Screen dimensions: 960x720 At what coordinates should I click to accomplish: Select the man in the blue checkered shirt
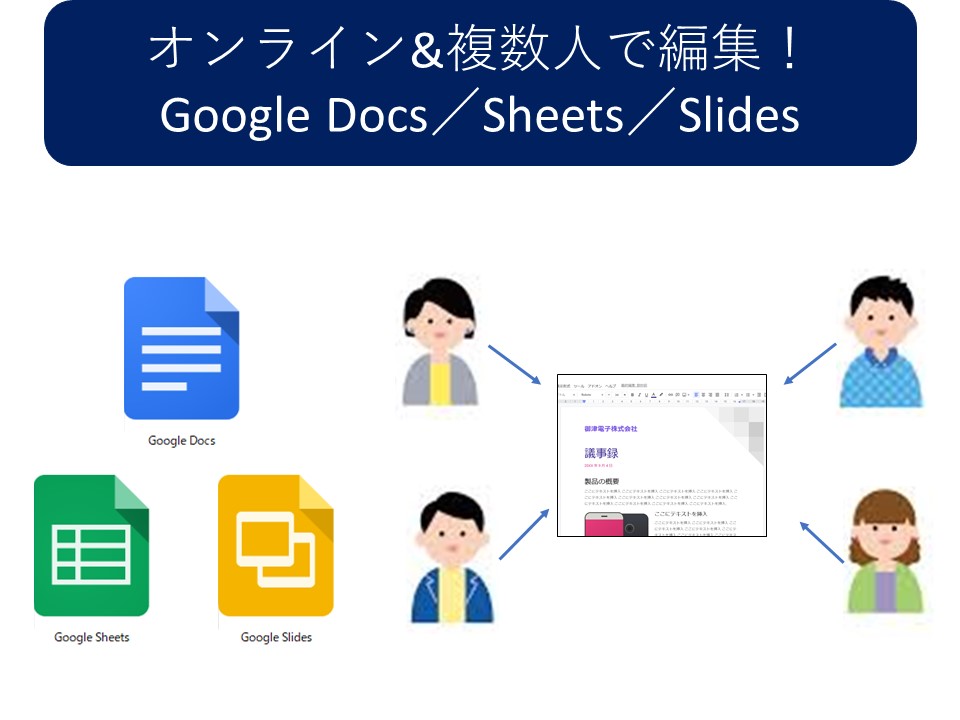[x=882, y=342]
